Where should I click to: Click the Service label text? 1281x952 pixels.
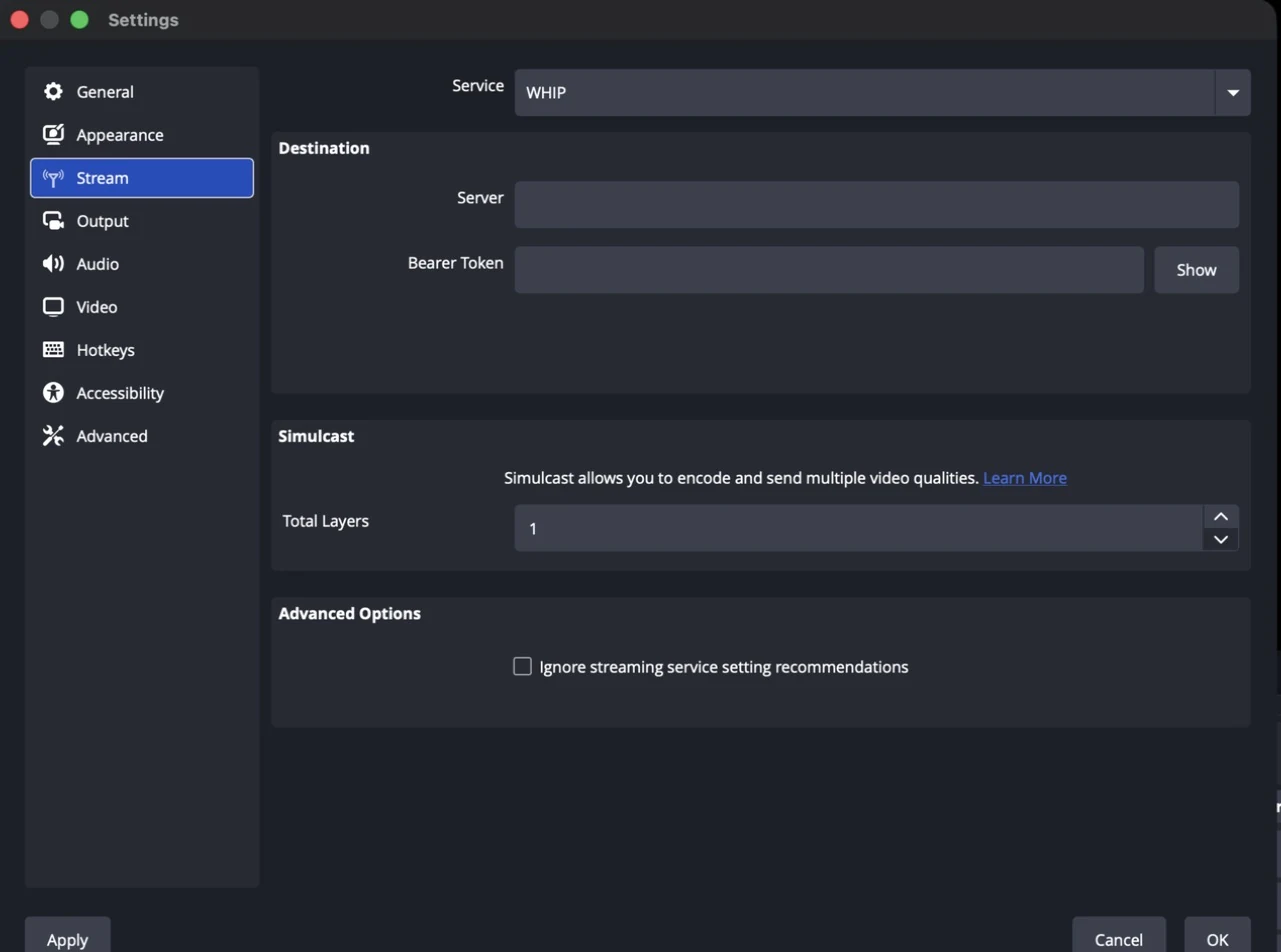[478, 86]
